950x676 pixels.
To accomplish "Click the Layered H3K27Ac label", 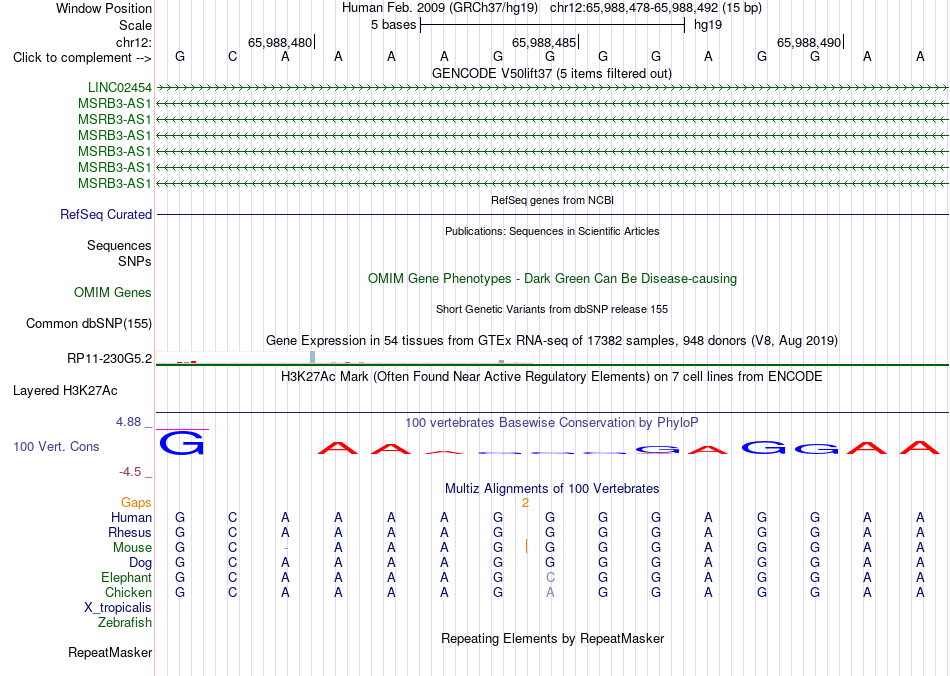I will click(65, 391).
